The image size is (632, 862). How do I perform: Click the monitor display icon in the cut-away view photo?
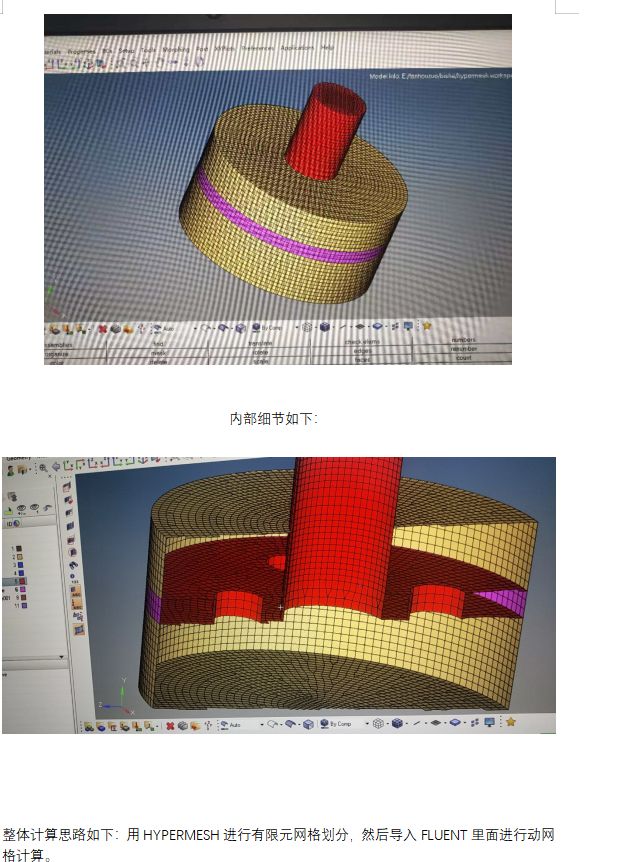(489, 722)
